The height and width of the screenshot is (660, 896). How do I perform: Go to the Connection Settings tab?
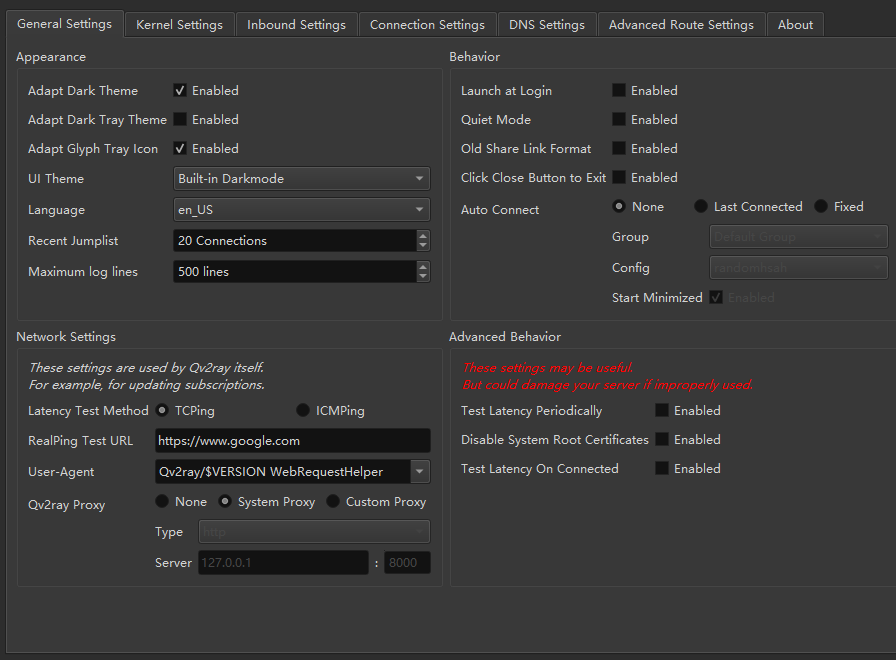(x=427, y=25)
